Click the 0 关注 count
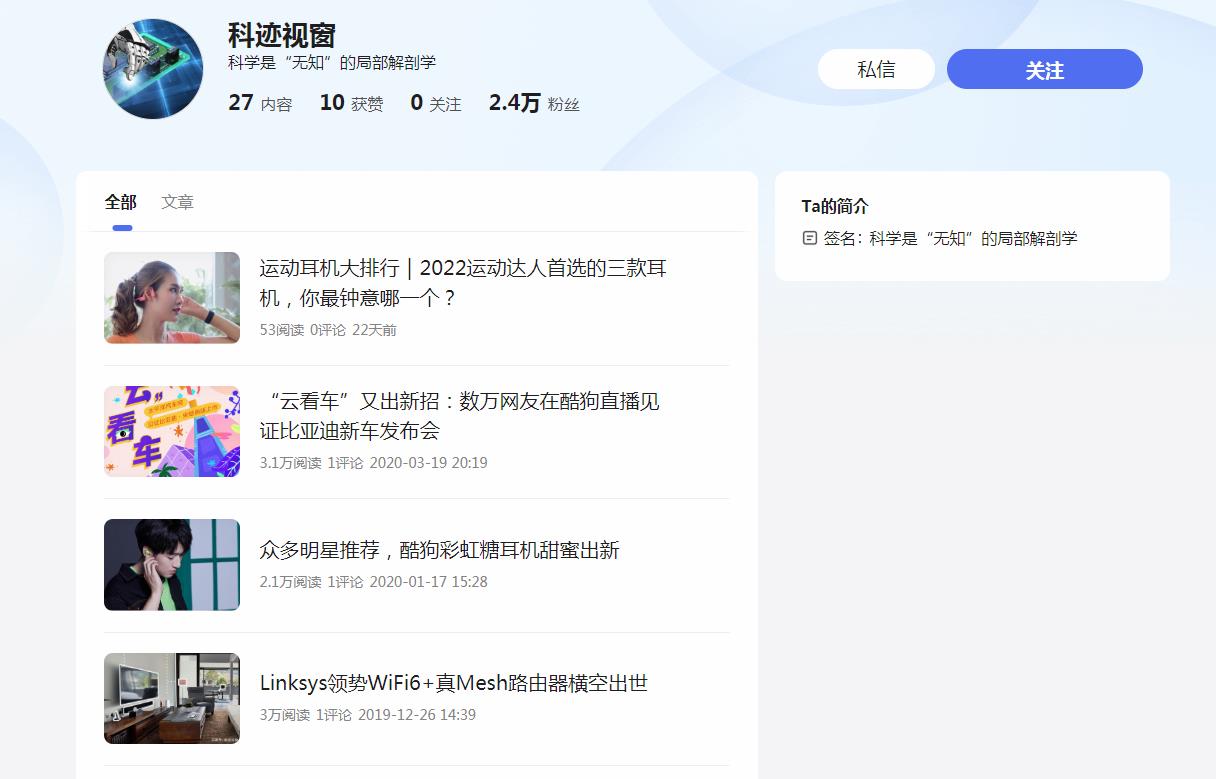1216x779 pixels. pos(436,103)
